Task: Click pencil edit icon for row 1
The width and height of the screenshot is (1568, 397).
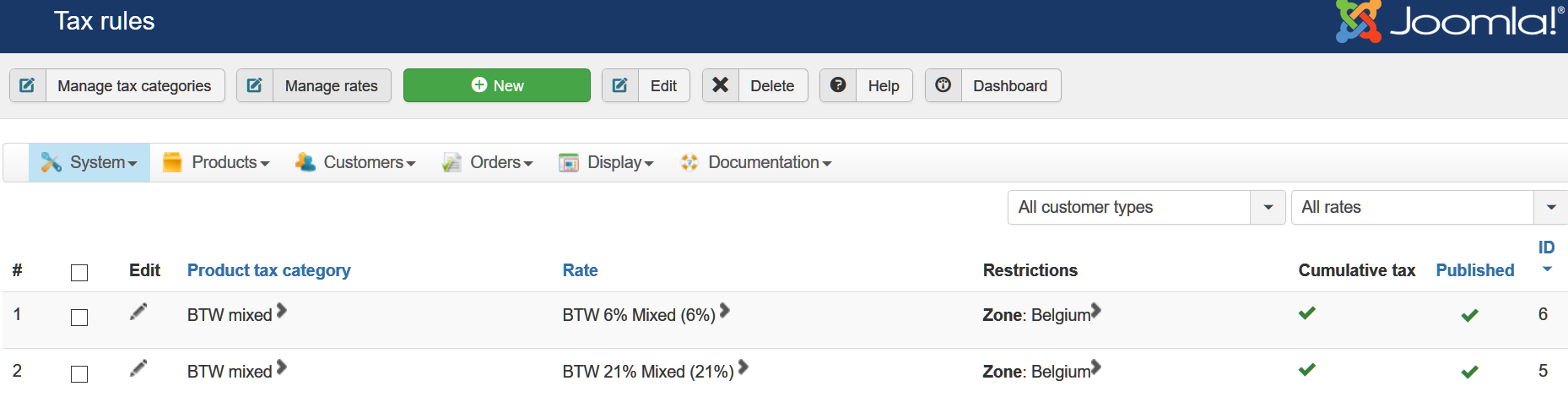Action: tap(138, 313)
